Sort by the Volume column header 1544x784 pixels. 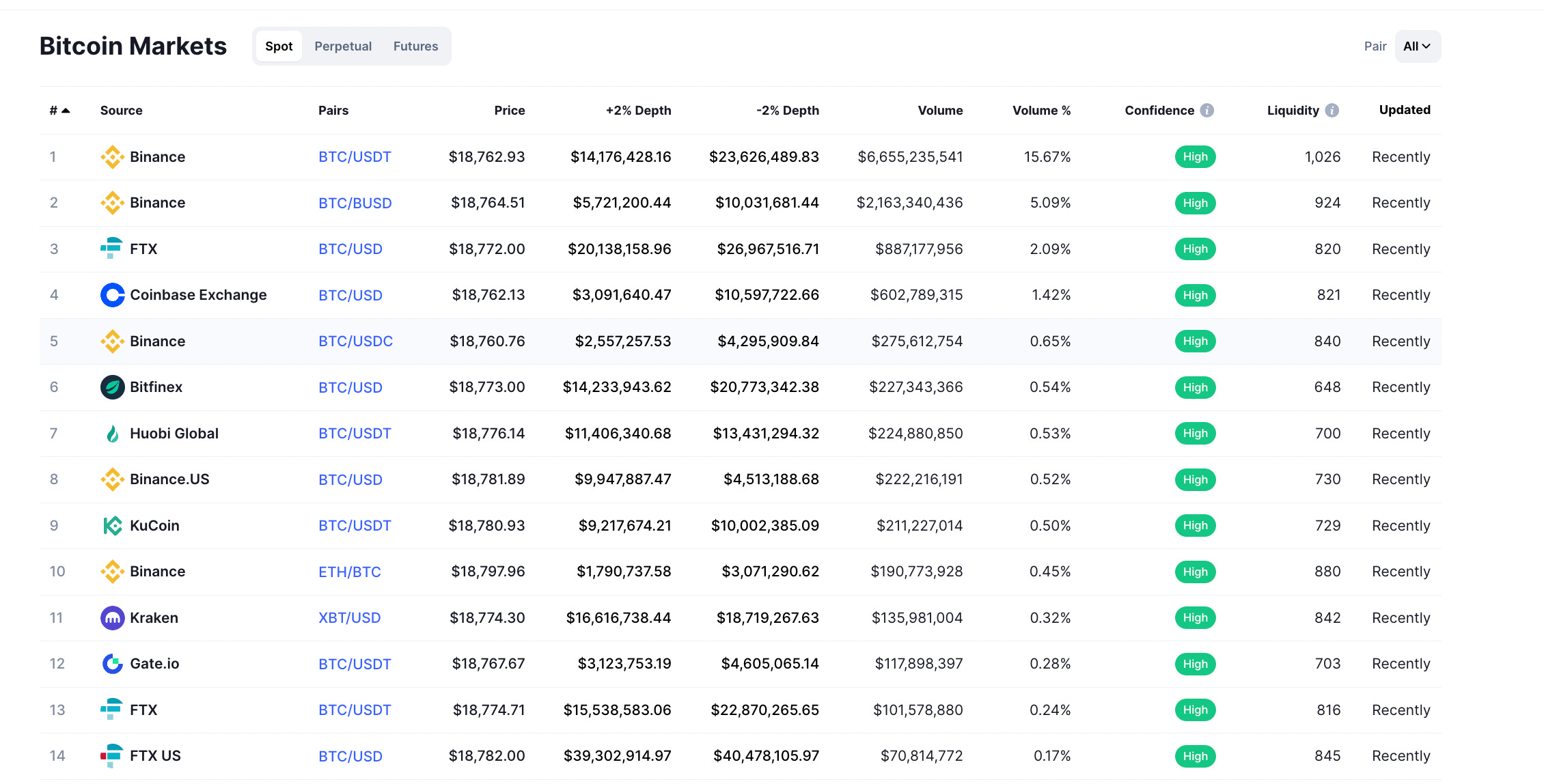[940, 110]
